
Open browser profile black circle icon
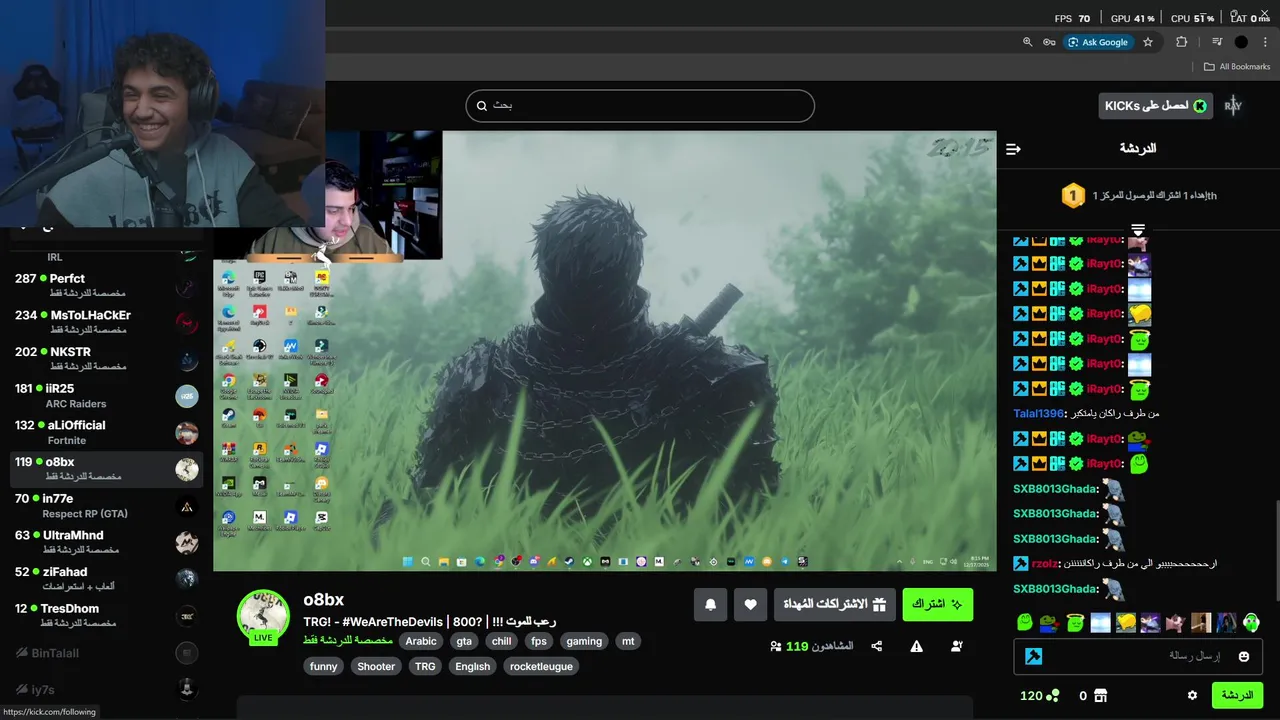coord(1241,42)
